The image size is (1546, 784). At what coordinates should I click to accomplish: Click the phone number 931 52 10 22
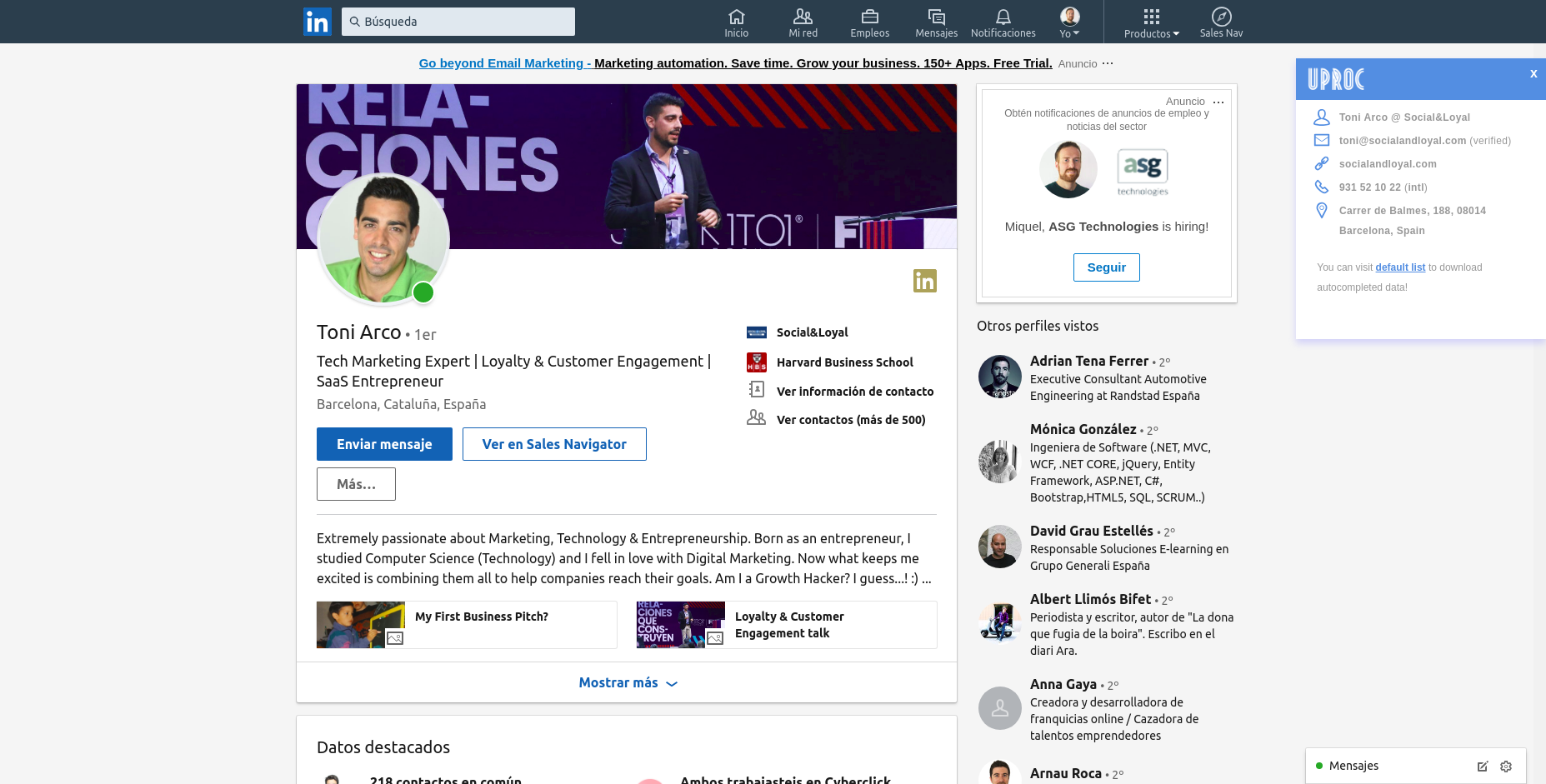[1370, 187]
